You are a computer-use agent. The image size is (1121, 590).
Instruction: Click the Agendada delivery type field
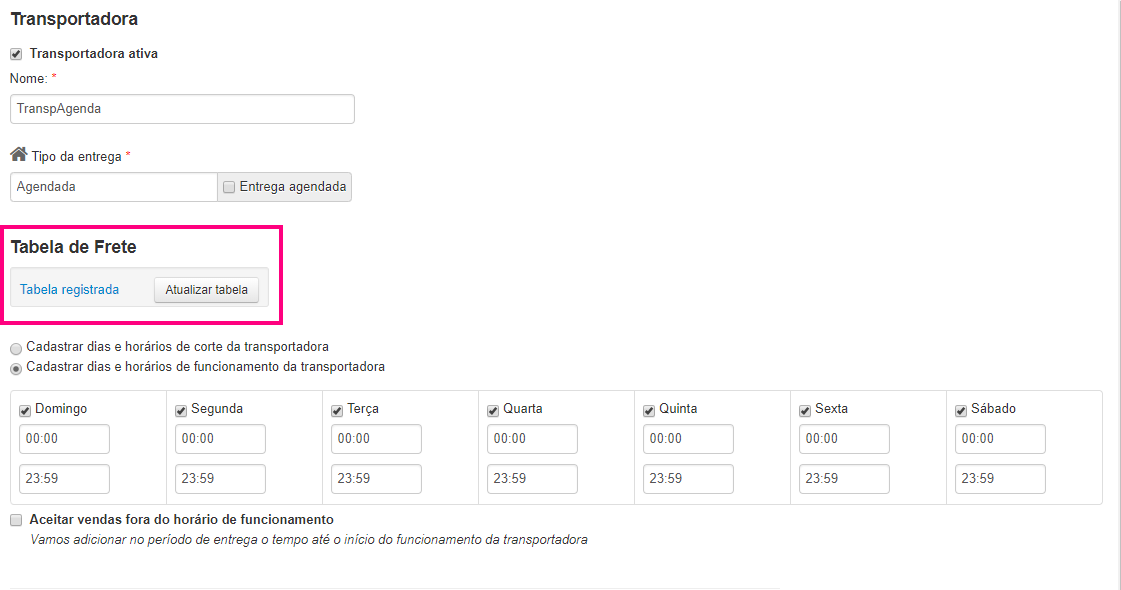[114, 187]
